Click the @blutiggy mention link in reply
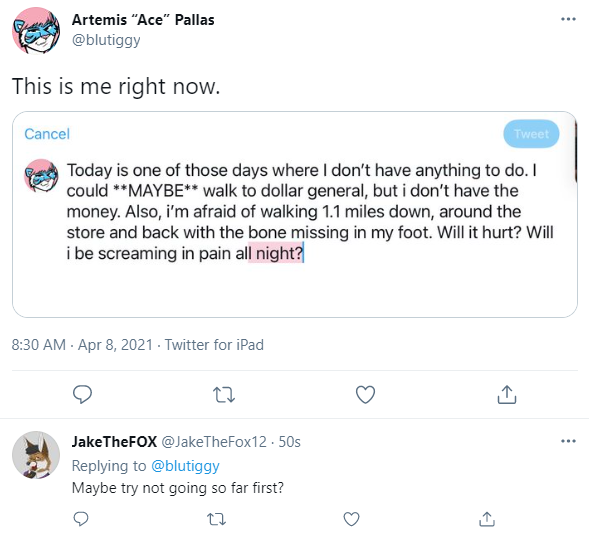Viewport: 589px width, 540px height. pyautogui.click(x=185, y=466)
